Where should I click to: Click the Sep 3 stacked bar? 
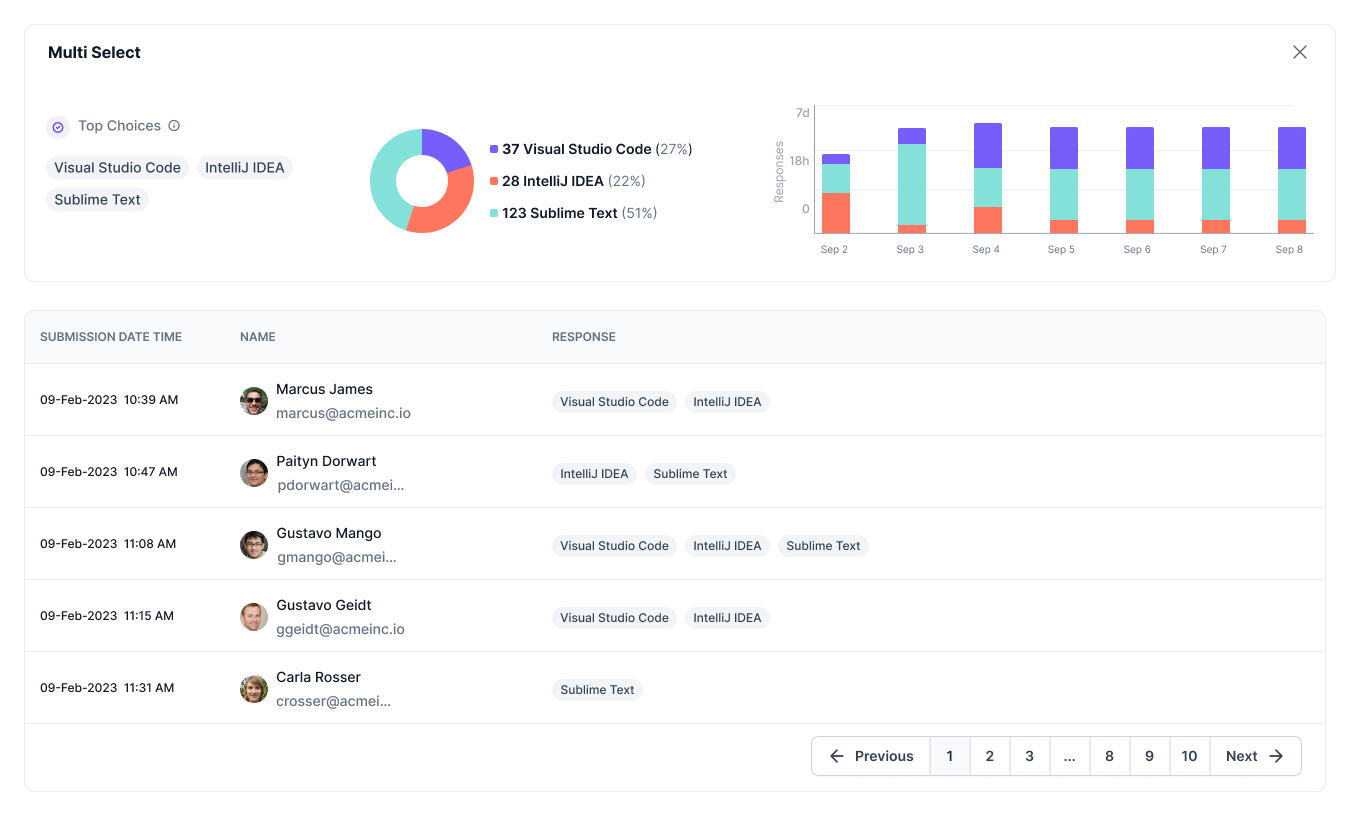(x=912, y=181)
